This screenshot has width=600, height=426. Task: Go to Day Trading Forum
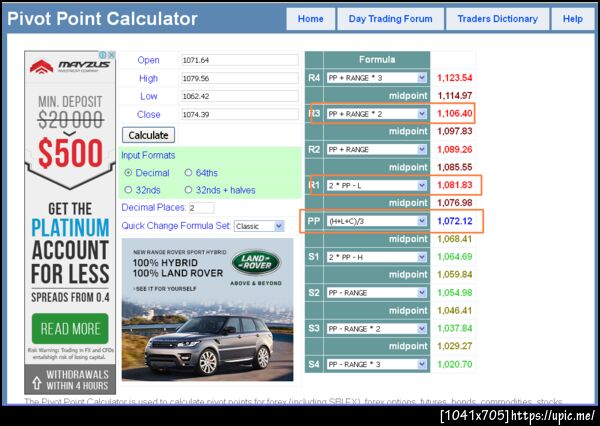pos(390,19)
